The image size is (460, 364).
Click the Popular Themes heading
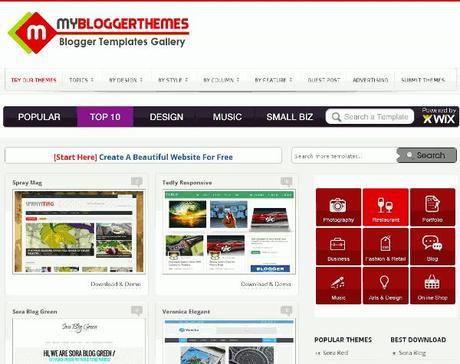[343, 340]
